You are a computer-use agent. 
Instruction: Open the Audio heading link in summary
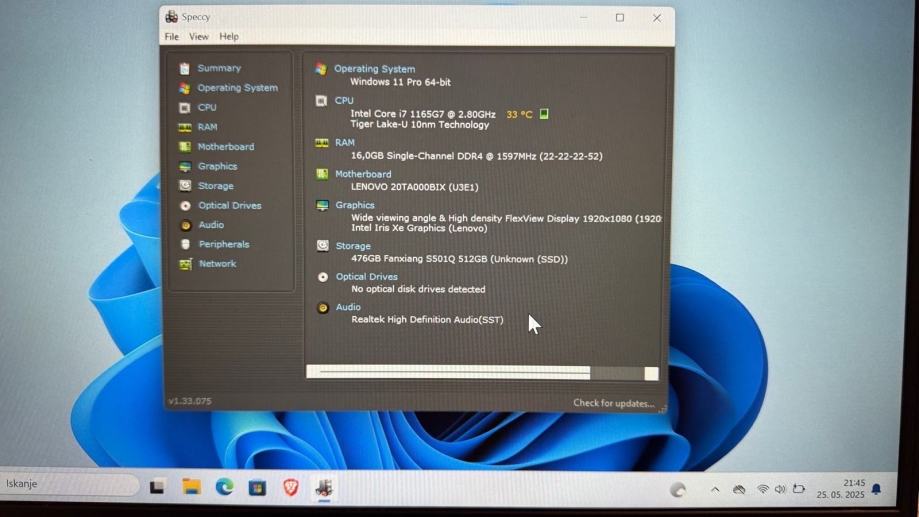tap(348, 307)
